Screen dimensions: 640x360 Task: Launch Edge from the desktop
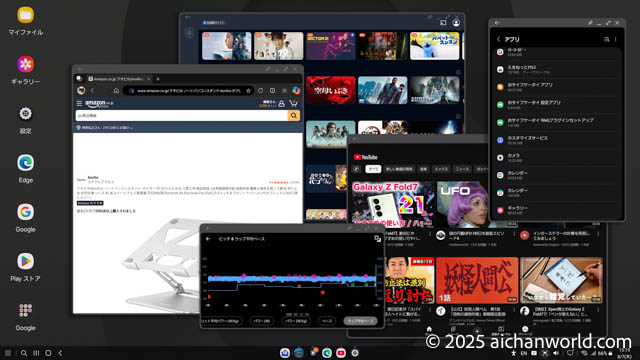click(x=25, y=163)
